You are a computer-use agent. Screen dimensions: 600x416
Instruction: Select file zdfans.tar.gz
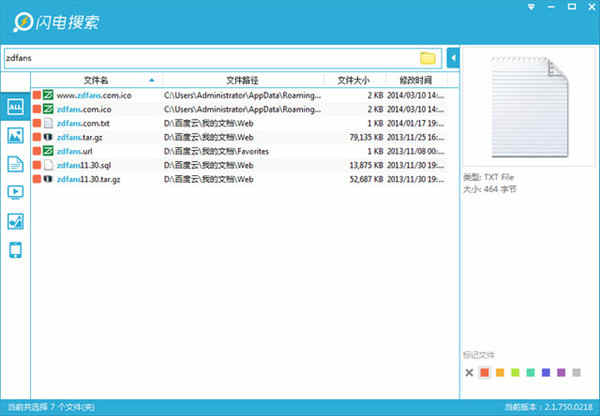pos(80,137)
